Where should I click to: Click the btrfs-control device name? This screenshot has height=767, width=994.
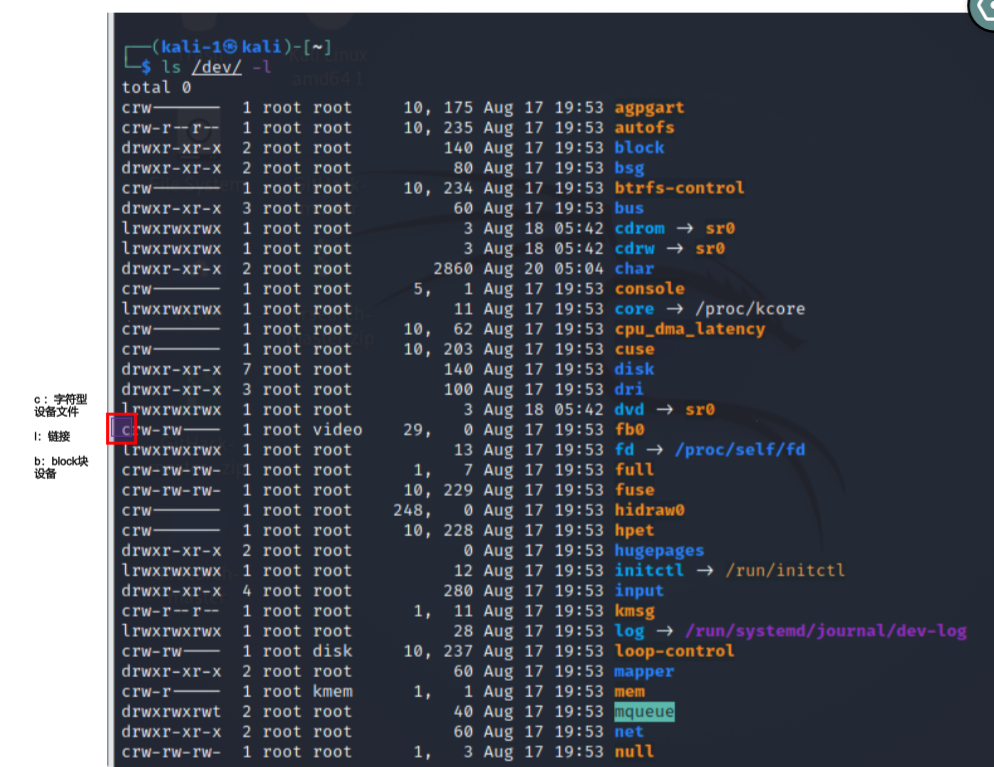pos(679,188)
